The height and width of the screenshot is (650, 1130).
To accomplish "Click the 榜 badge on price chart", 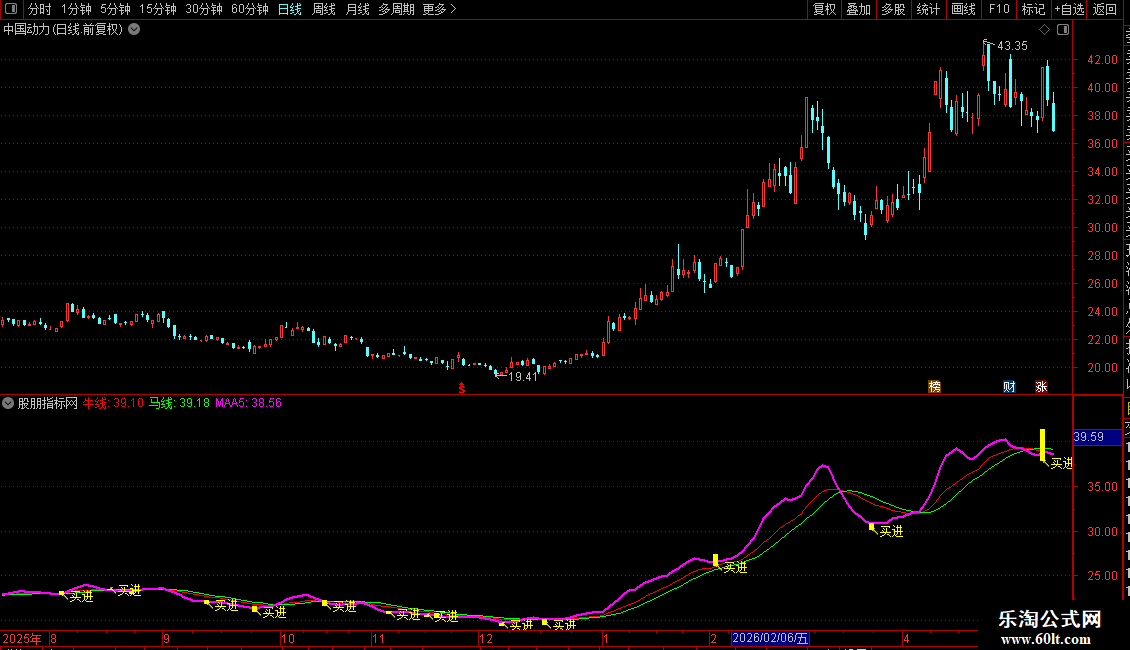I will pyautogui.click(x=935, y=387).
